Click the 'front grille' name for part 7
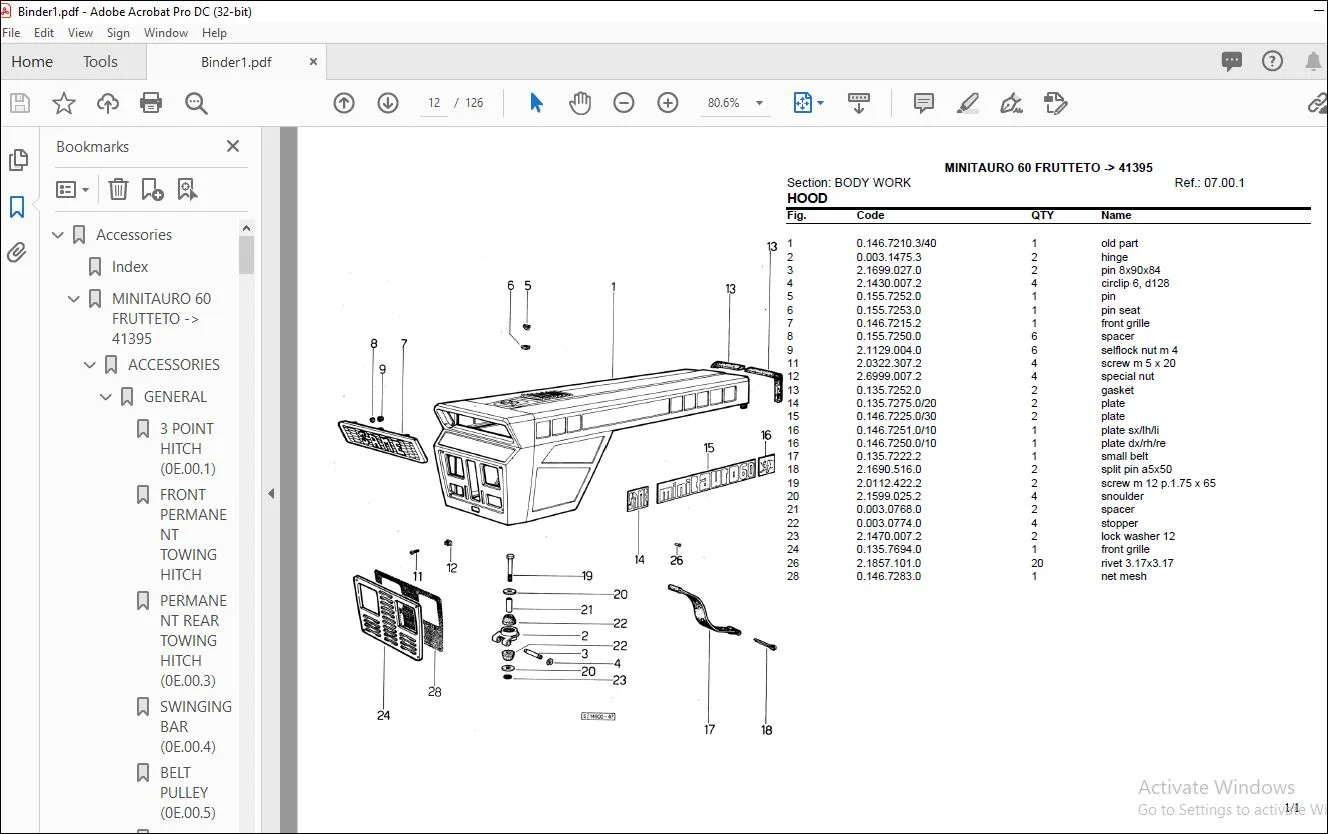Image resolution: width=1328 pixels, height=834 pixels. pos(1125,324)
